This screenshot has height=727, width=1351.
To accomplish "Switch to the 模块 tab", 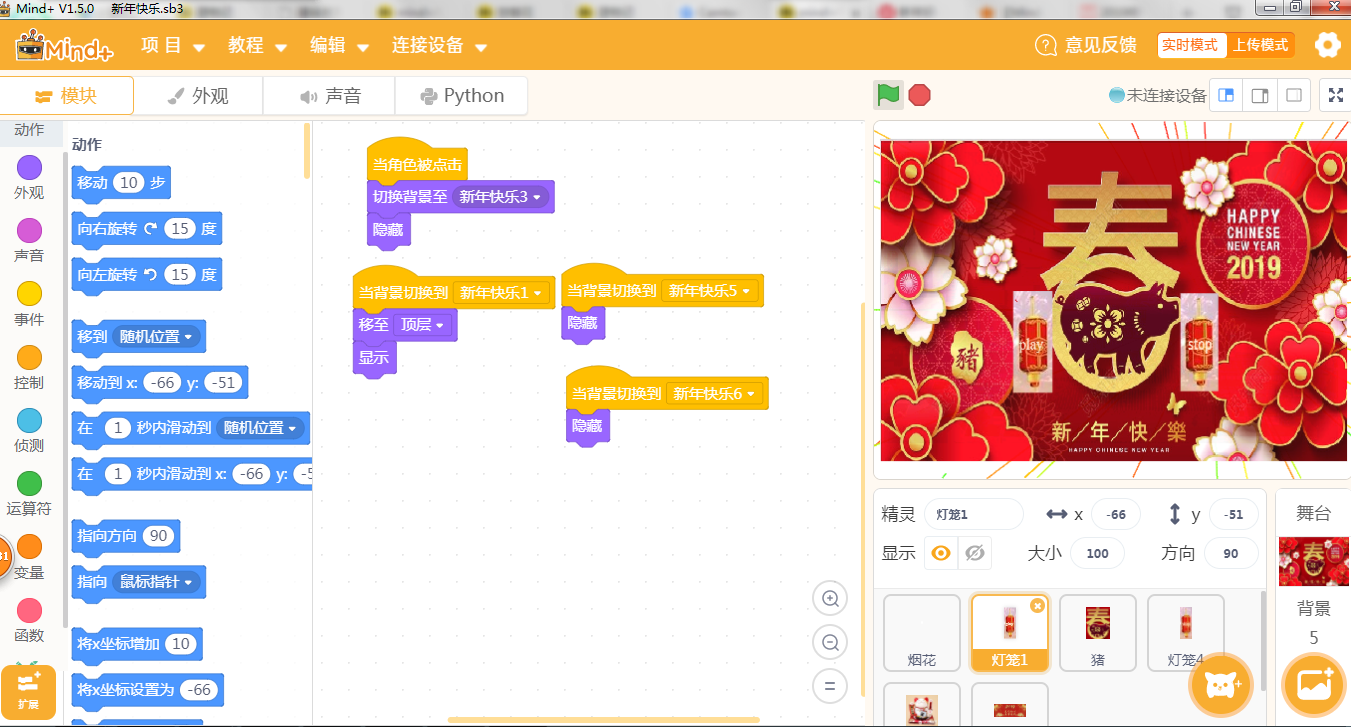I will point(66,96).
